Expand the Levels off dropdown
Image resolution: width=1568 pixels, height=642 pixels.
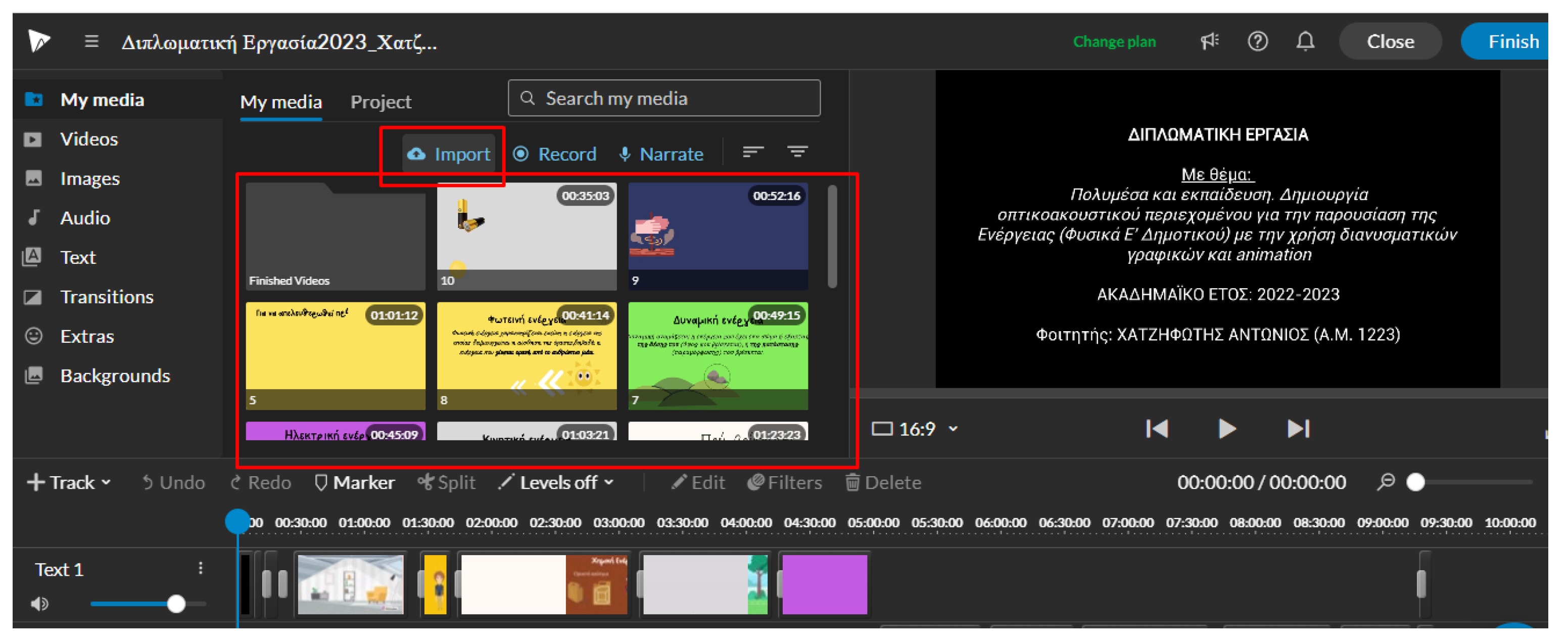pos(556,482)
